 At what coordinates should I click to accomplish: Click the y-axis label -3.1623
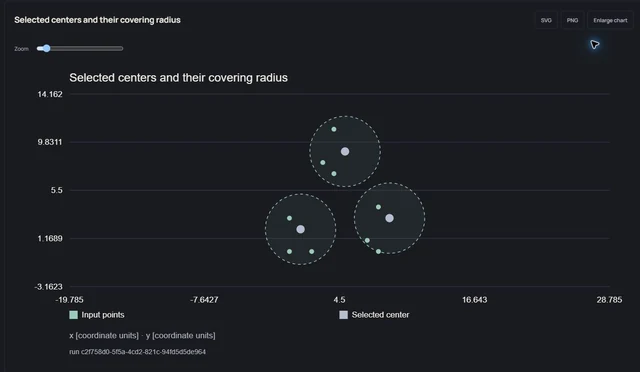point(49,287)
